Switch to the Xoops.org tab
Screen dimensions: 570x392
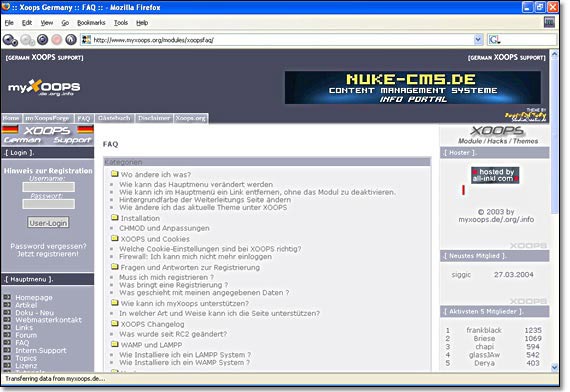tap(190, 118)
